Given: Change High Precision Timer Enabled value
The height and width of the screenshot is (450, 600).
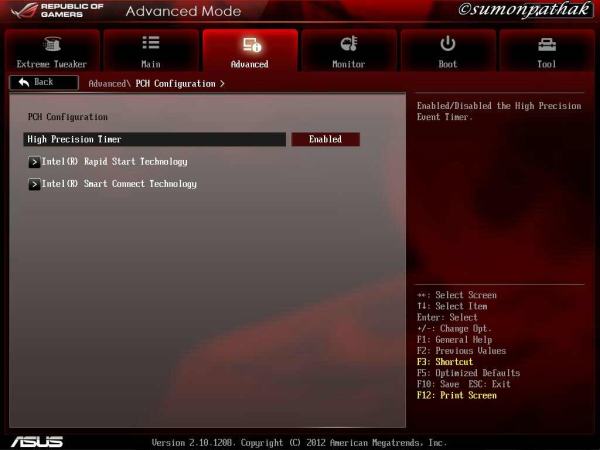Looking at the screenshot, I should click(325, 139).
